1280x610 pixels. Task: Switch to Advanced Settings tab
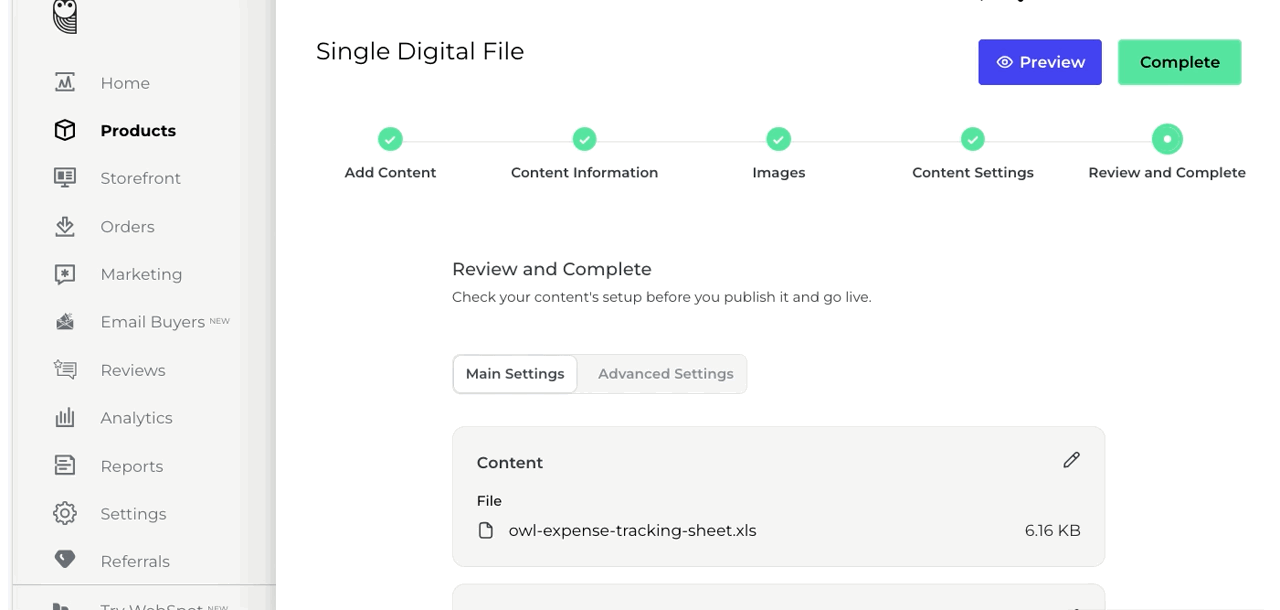point(665,374)
